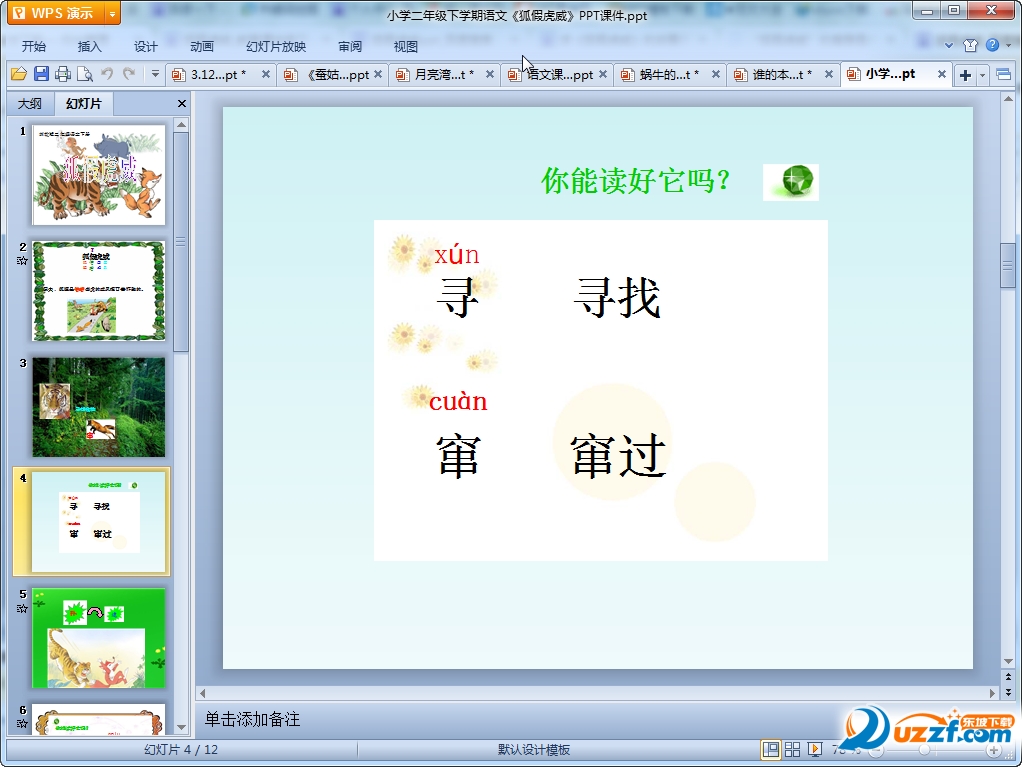Screen dimensions: 1022x767
Task: Expand the quick access toolbar customize dropdown
Action: coord(155,74)
